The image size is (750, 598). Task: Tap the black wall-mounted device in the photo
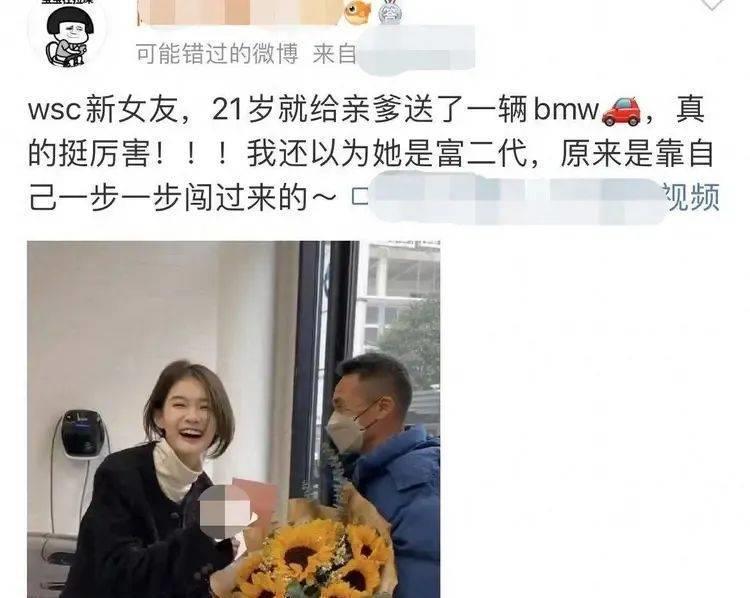point(82,433)
